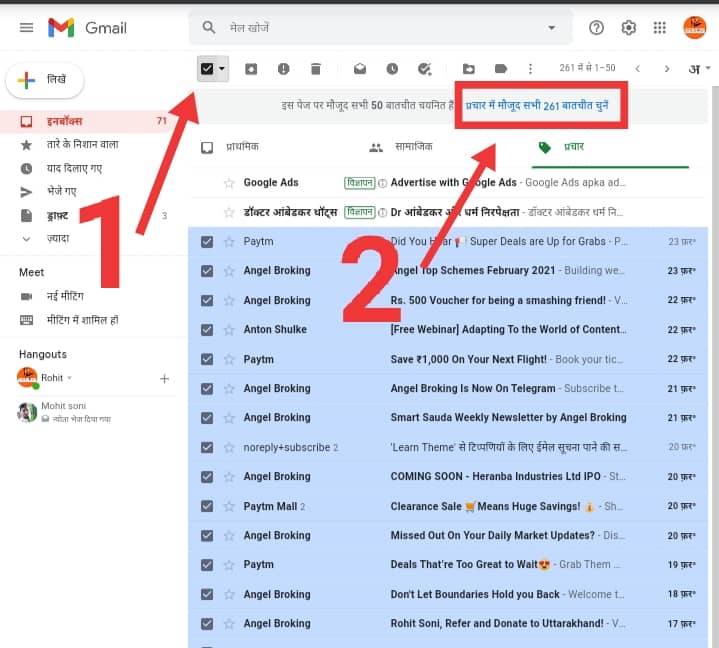Open the account profile avatar
Screen dimensions: 719x648
(x=694, y=28)
